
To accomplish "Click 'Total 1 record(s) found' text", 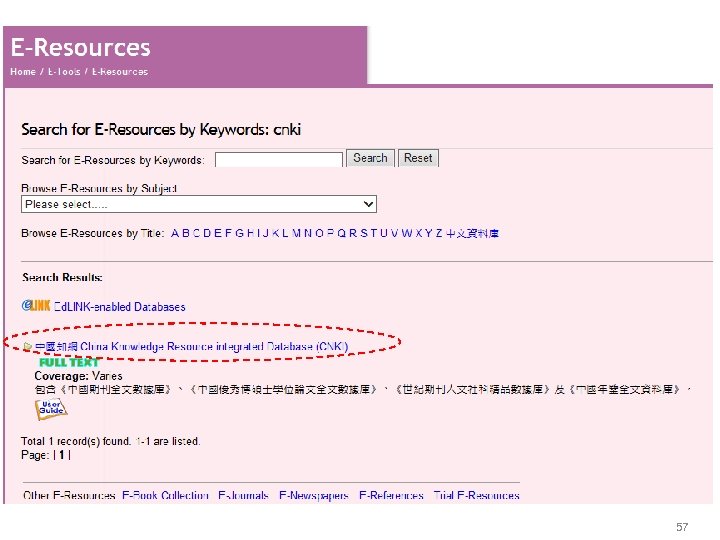I will [76, 441].
